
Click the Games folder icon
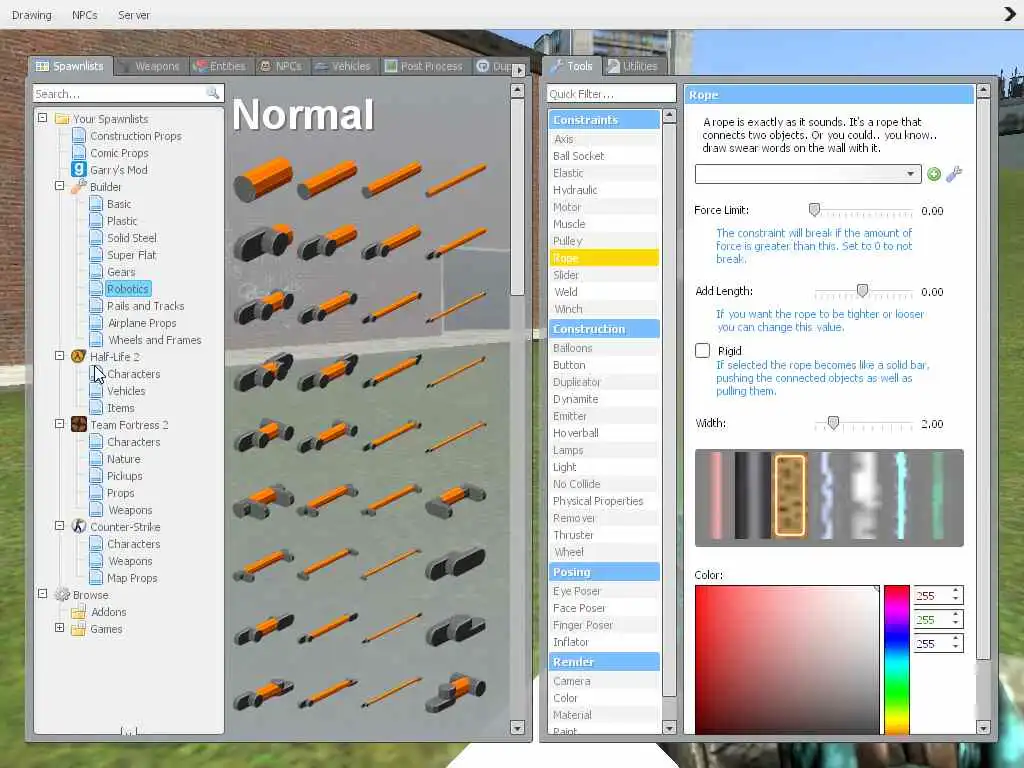tap(78, 629)
